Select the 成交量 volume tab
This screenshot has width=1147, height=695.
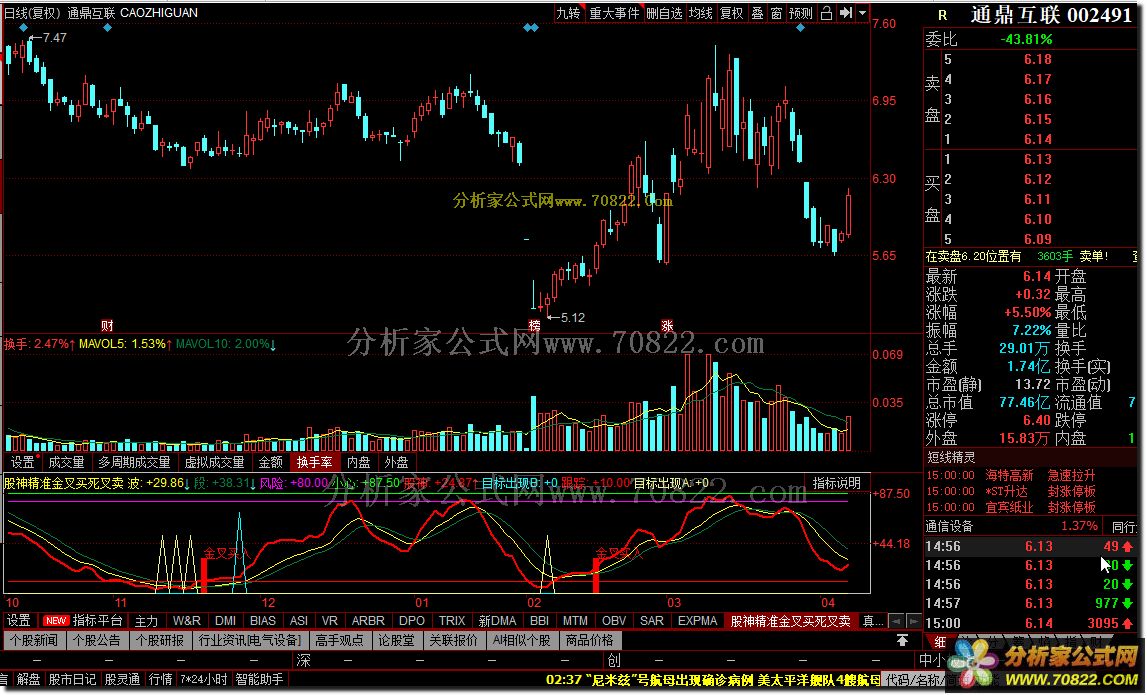click(x=67, y=462)
